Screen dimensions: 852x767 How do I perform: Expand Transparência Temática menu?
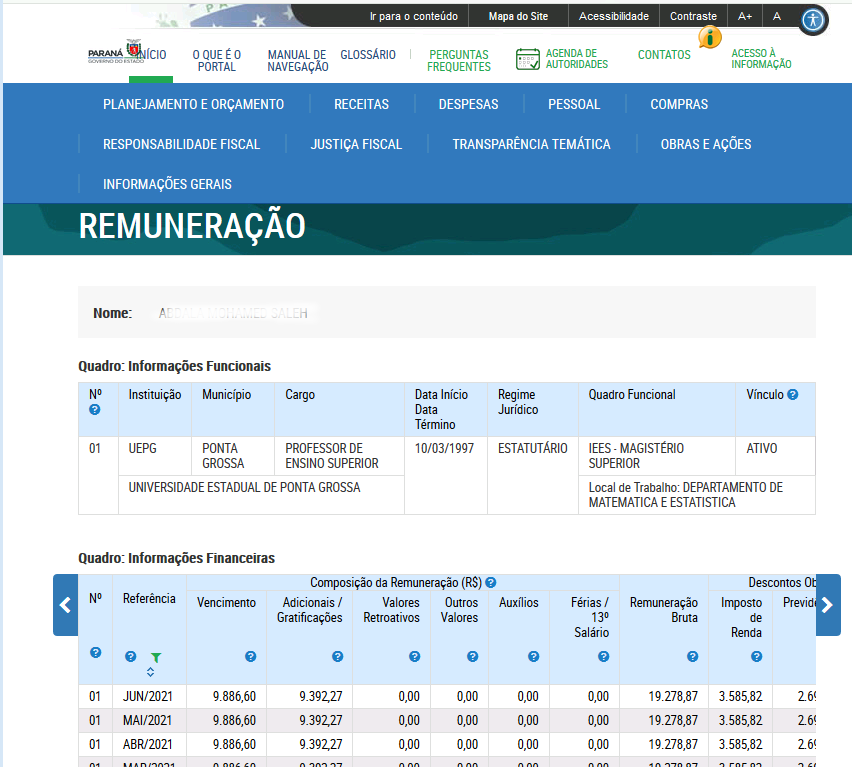click(x=531, y=144)
